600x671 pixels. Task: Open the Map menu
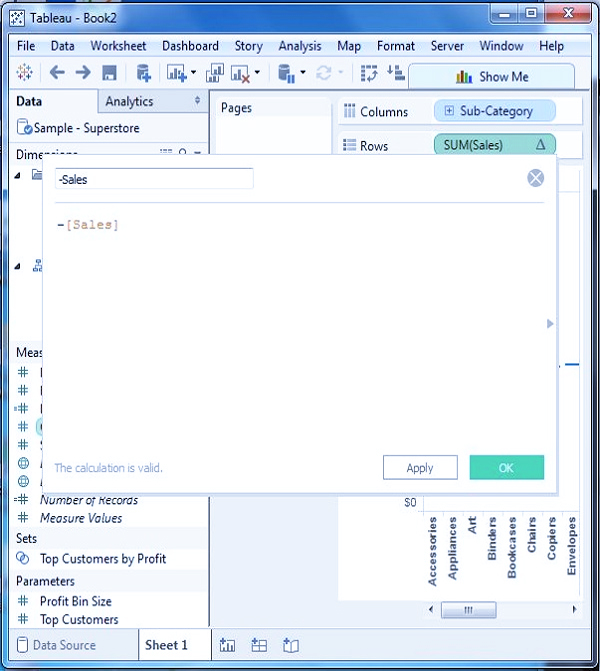(349, 46)
